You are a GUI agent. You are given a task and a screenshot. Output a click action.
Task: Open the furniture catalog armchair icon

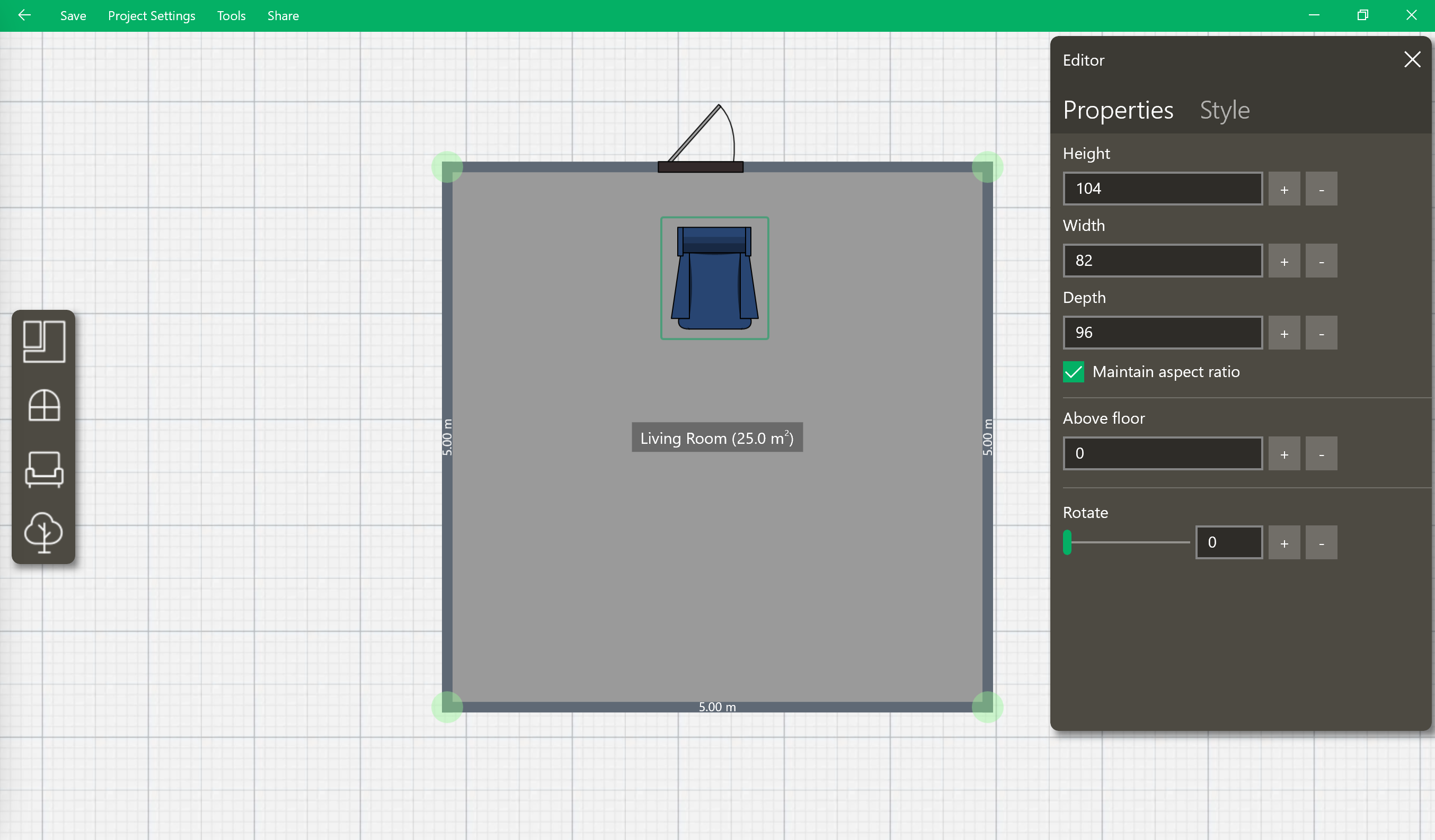tap(44, 469)
